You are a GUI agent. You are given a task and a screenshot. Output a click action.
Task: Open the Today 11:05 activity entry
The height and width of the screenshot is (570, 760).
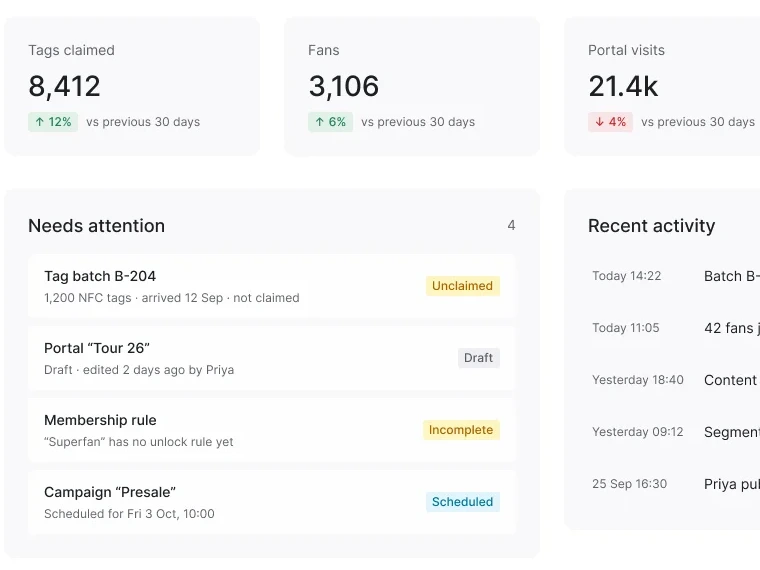pyautogui.click(x=676, y=328)
